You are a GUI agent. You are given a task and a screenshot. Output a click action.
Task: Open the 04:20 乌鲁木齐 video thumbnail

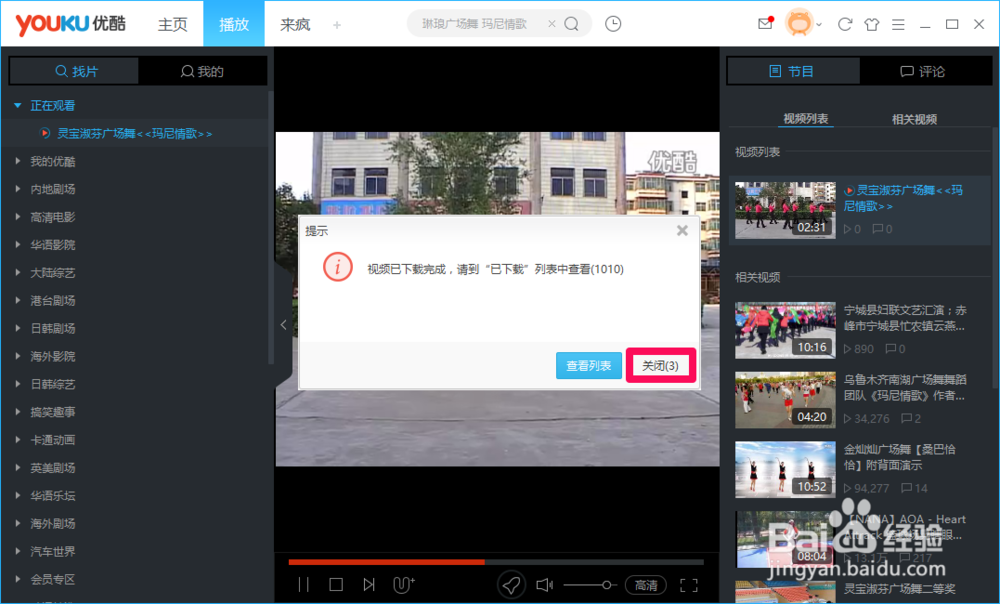point(785,399)
